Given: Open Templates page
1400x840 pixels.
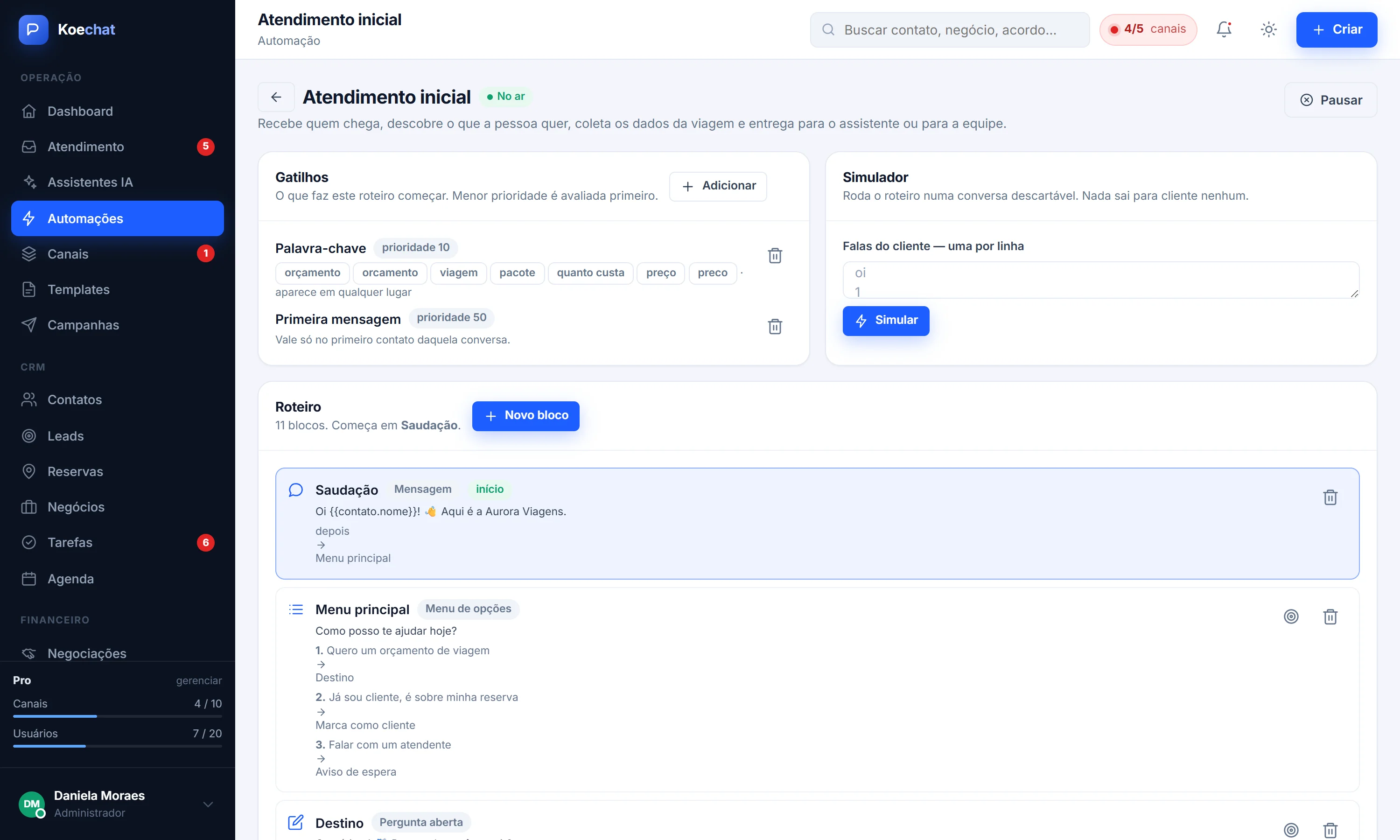Looking at the screenshot, I should (x=118, y=290).
